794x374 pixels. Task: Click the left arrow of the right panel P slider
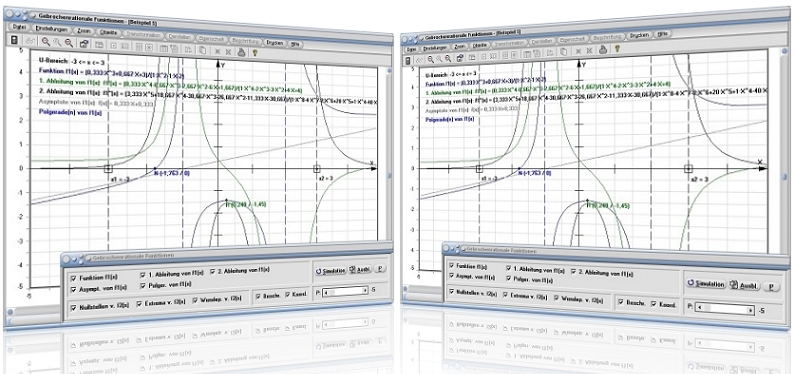click(700, 307)
